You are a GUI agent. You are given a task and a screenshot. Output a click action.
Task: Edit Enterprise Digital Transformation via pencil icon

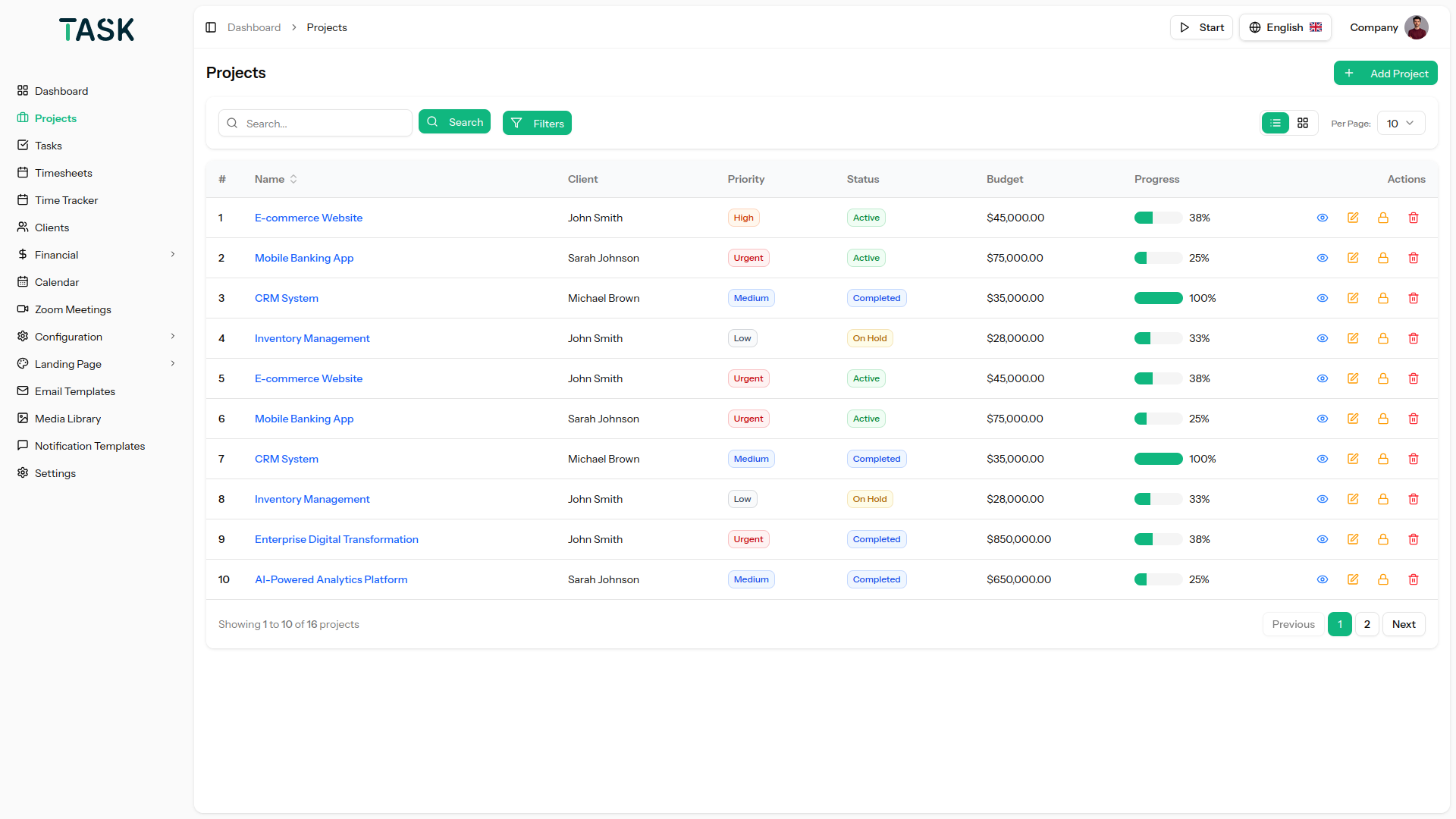1353,539
